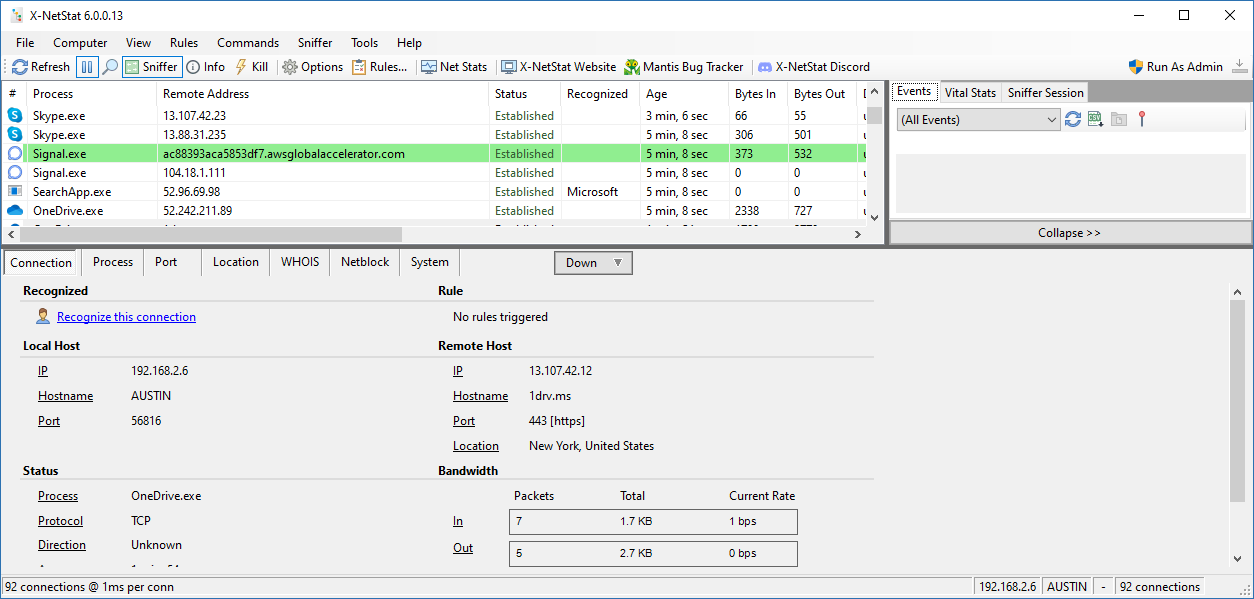
Task: Click the 92 connections status bar entry
Action: point(1160,587)
